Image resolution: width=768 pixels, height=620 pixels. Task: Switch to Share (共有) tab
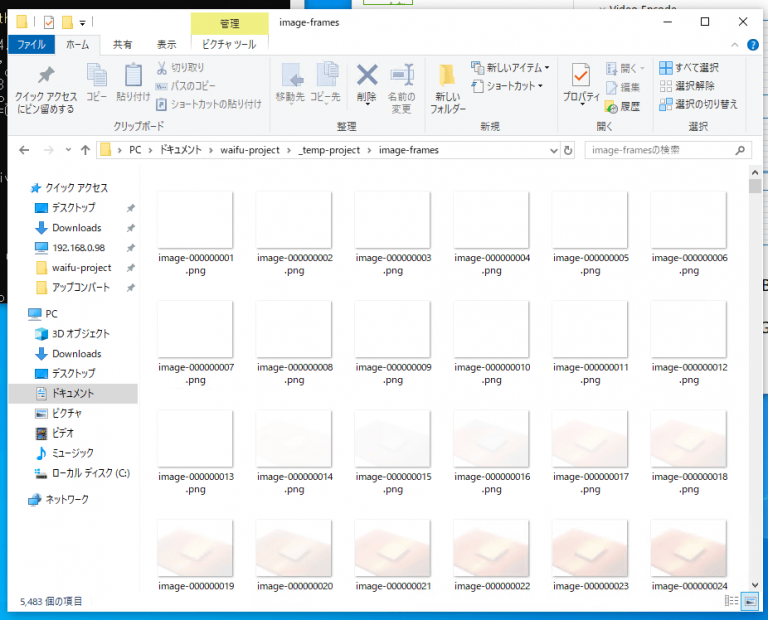pyautogui.click(x=122, y=45)
